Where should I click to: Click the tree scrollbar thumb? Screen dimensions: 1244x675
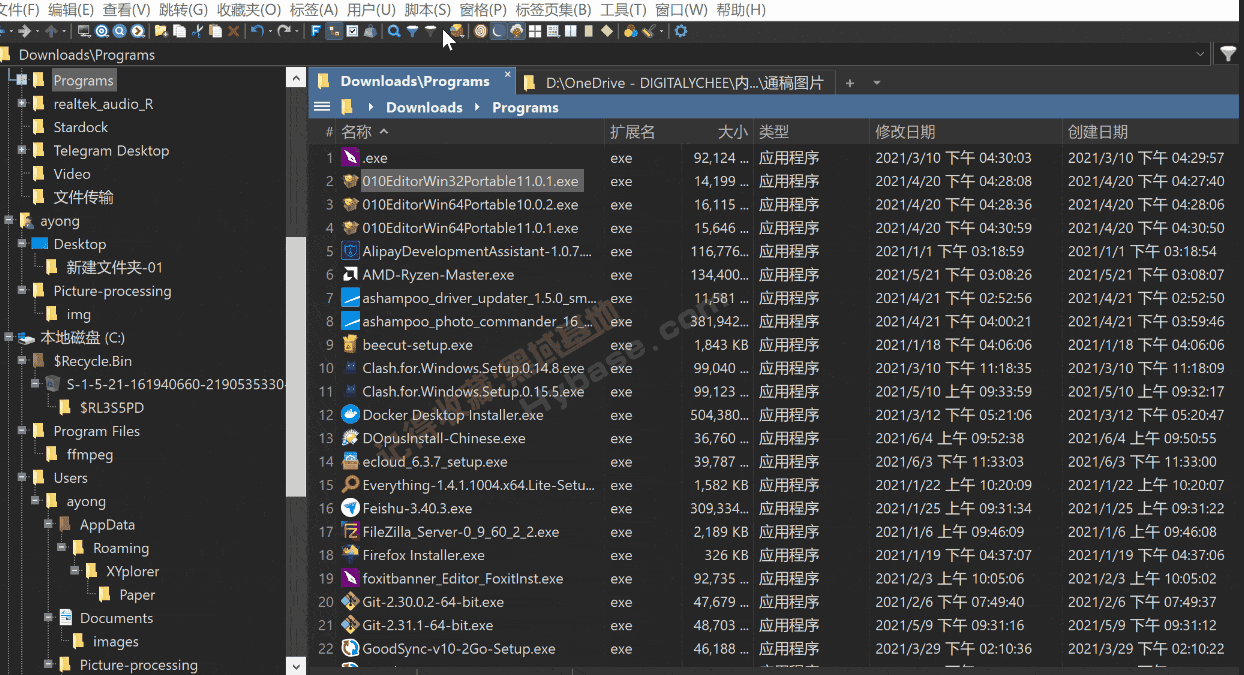tap(295, 366)
